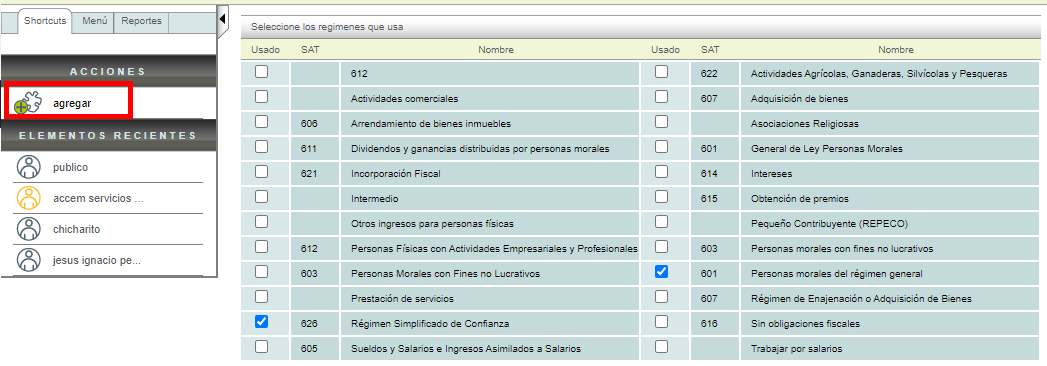
Task: Open recent element accem servicios ...
Action: tap(98, 198)
